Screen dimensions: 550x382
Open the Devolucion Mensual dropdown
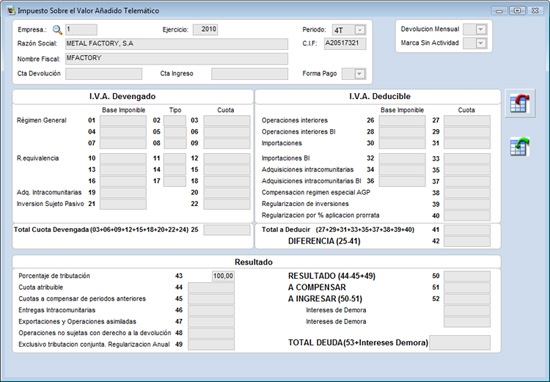point(481,29)
